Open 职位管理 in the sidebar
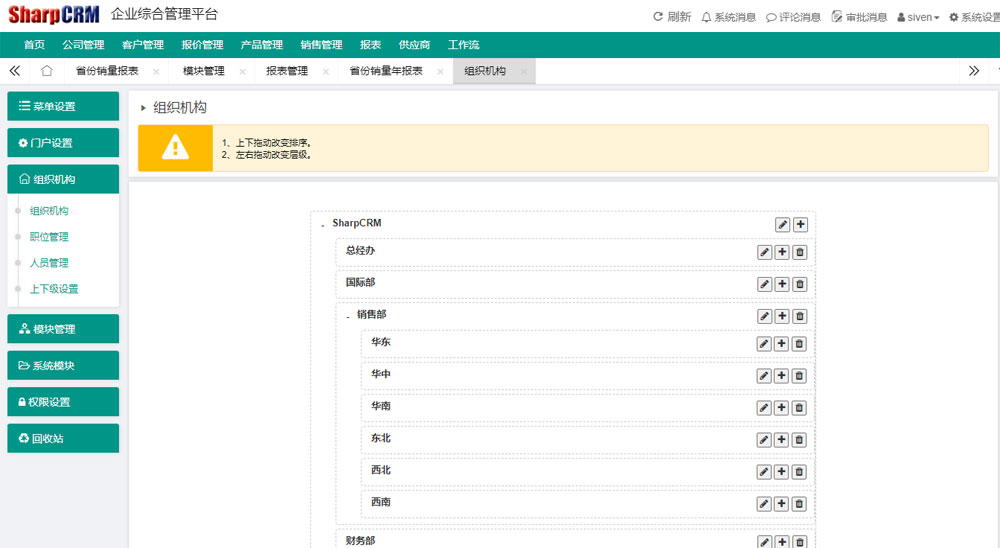1000x548 pixels. 49,237
